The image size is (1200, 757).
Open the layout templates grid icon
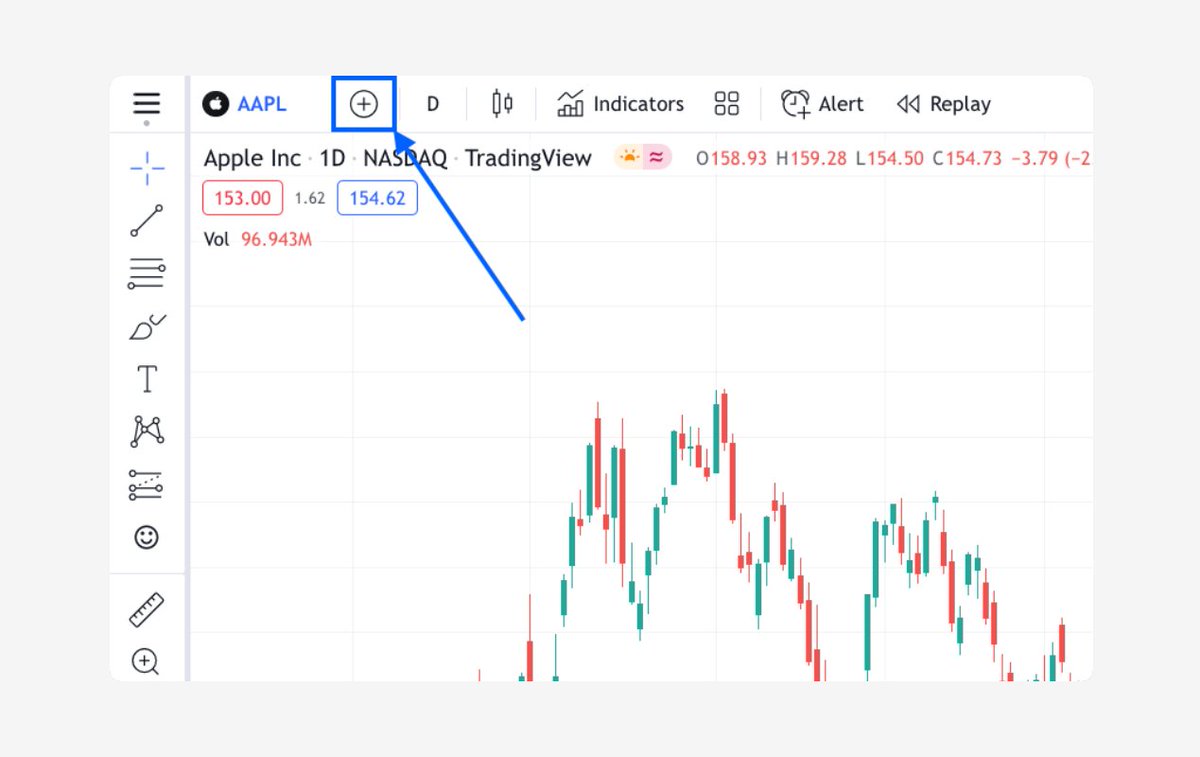(727, 104)
